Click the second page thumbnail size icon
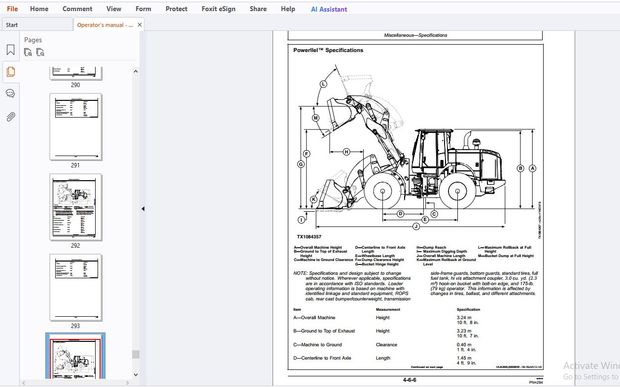This screenshot has width=620, height=387. (40, 52)
